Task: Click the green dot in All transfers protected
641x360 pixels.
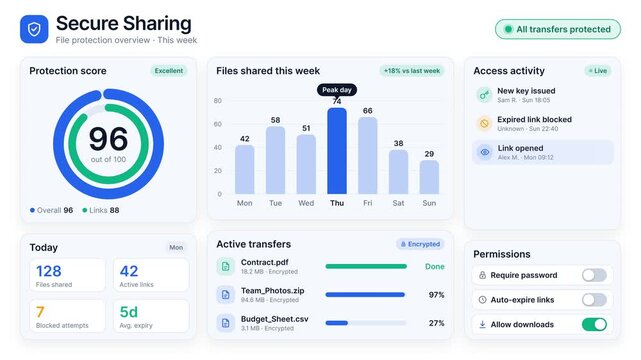Action: (508, 29)
